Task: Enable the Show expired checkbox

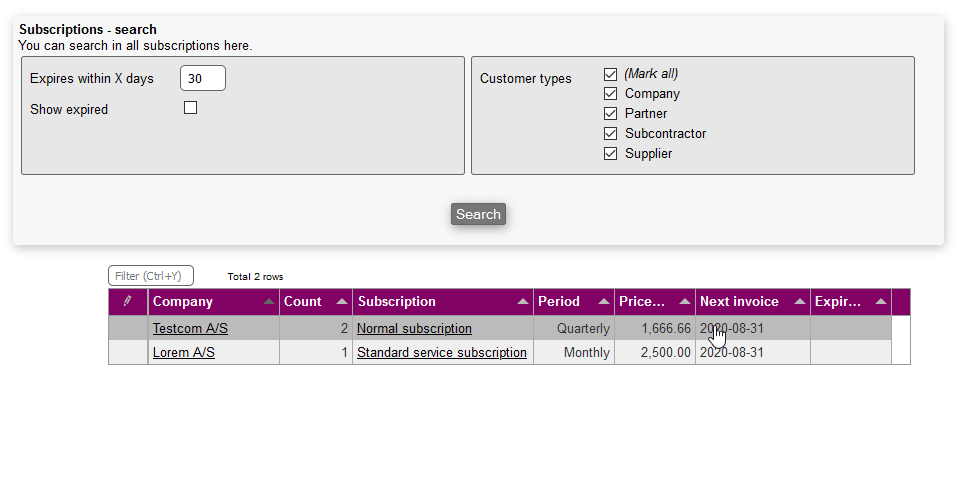Action: click(191, 108)
